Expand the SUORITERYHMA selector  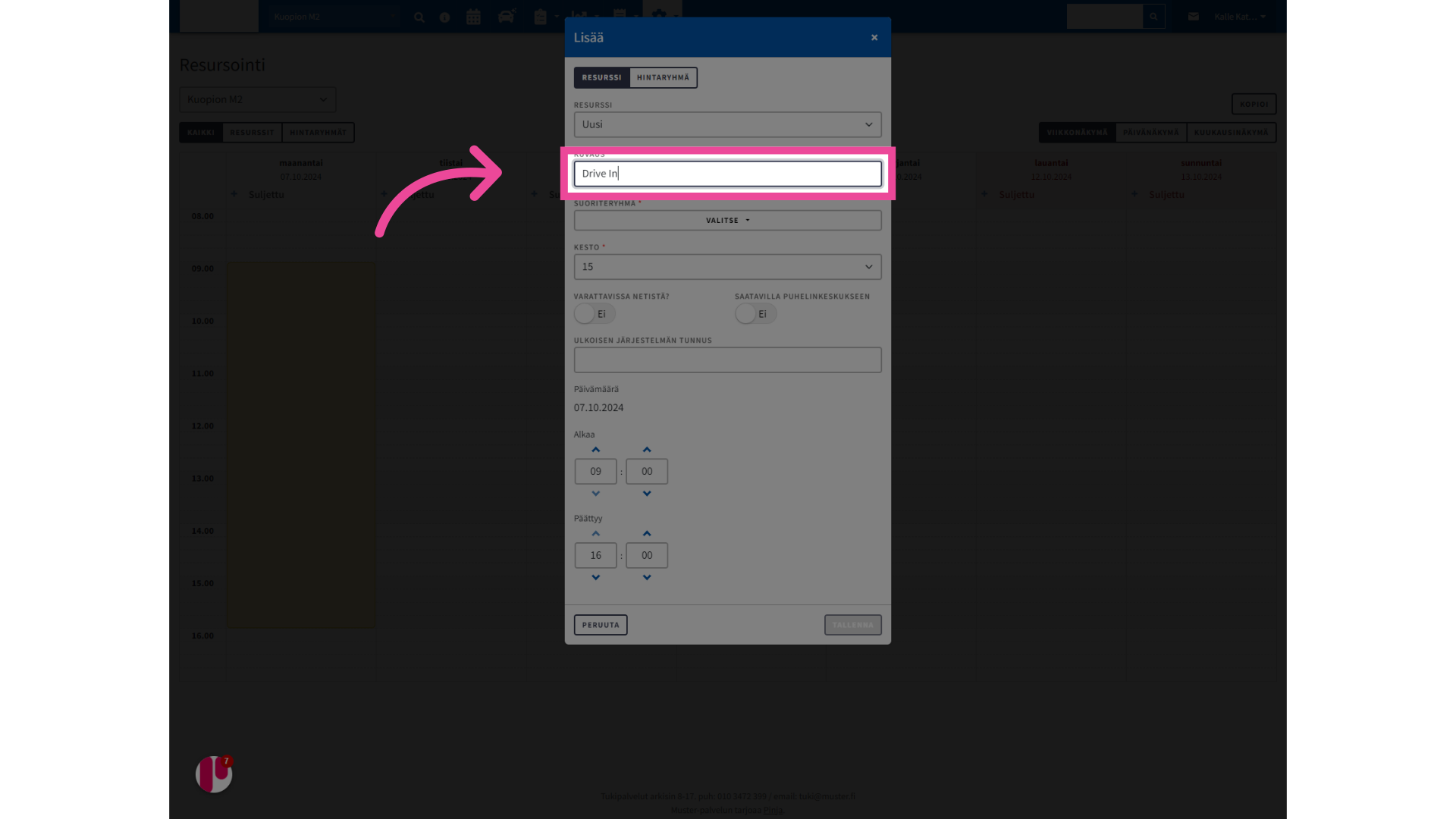727,220
